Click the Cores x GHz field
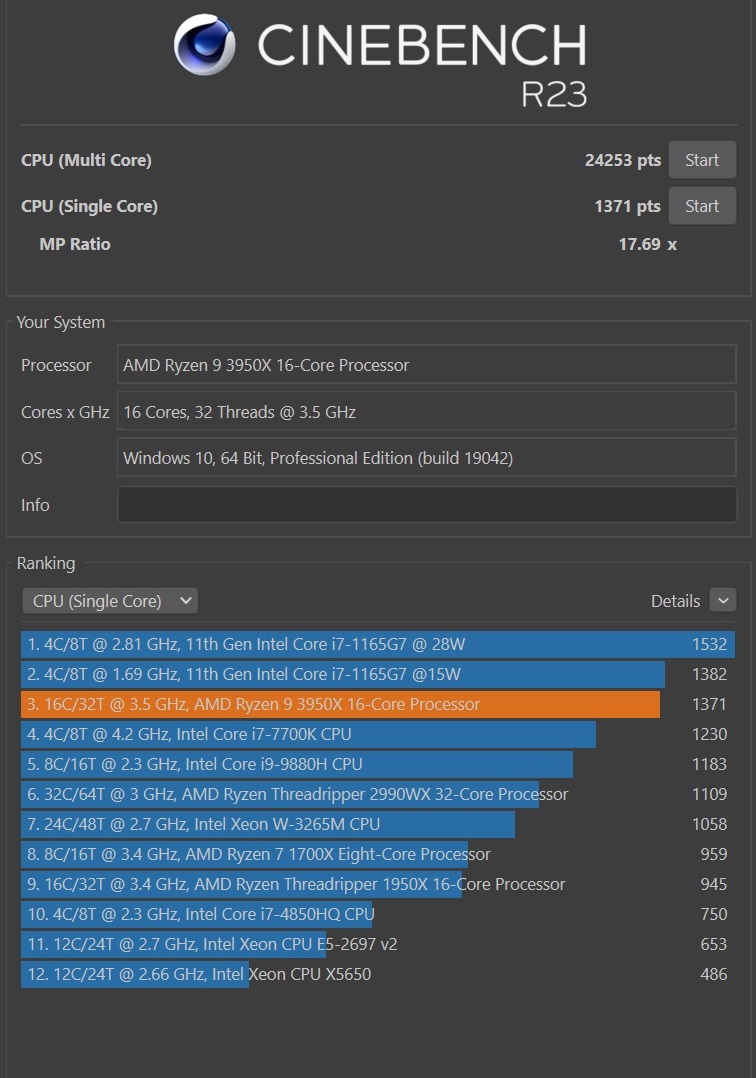The width and height of the screenshot is (756, 1078). (426, 412)
